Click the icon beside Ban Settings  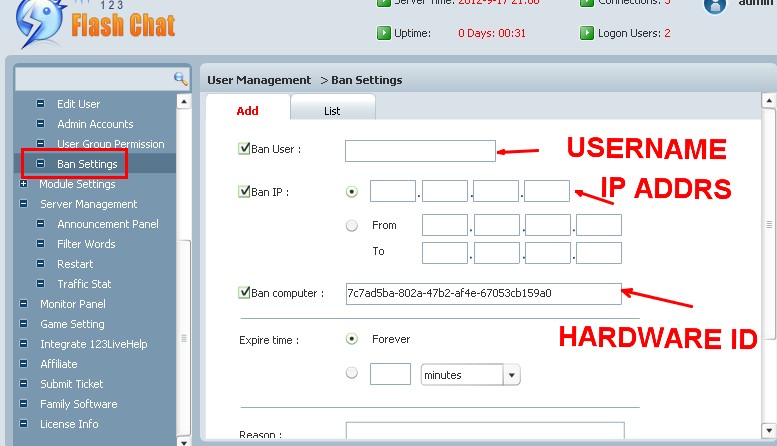(x=41, y=164)
